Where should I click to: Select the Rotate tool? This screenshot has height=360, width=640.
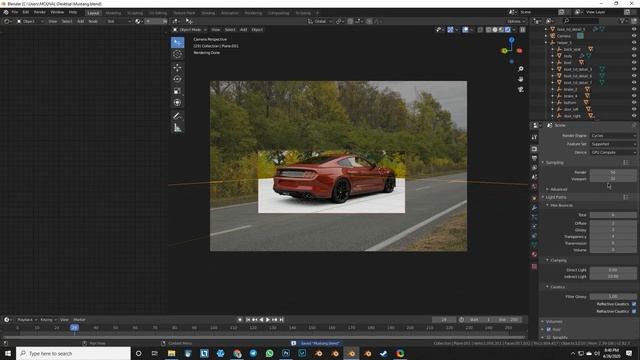[x=178, y=79]
